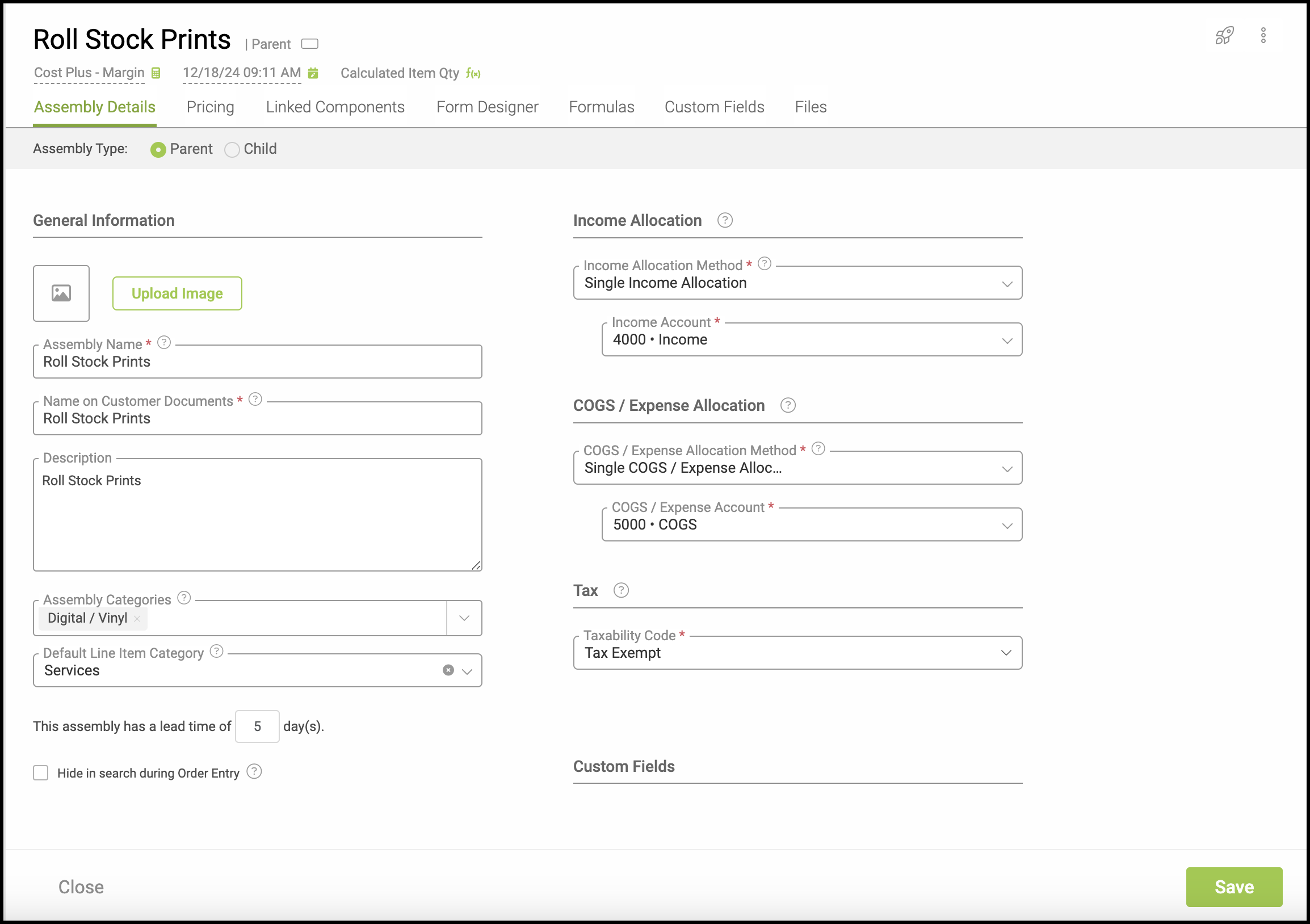Click help icon beside Tax heading
Image resolution: width=1310 pixels, height=924 pixels.
tap(621, 590)
